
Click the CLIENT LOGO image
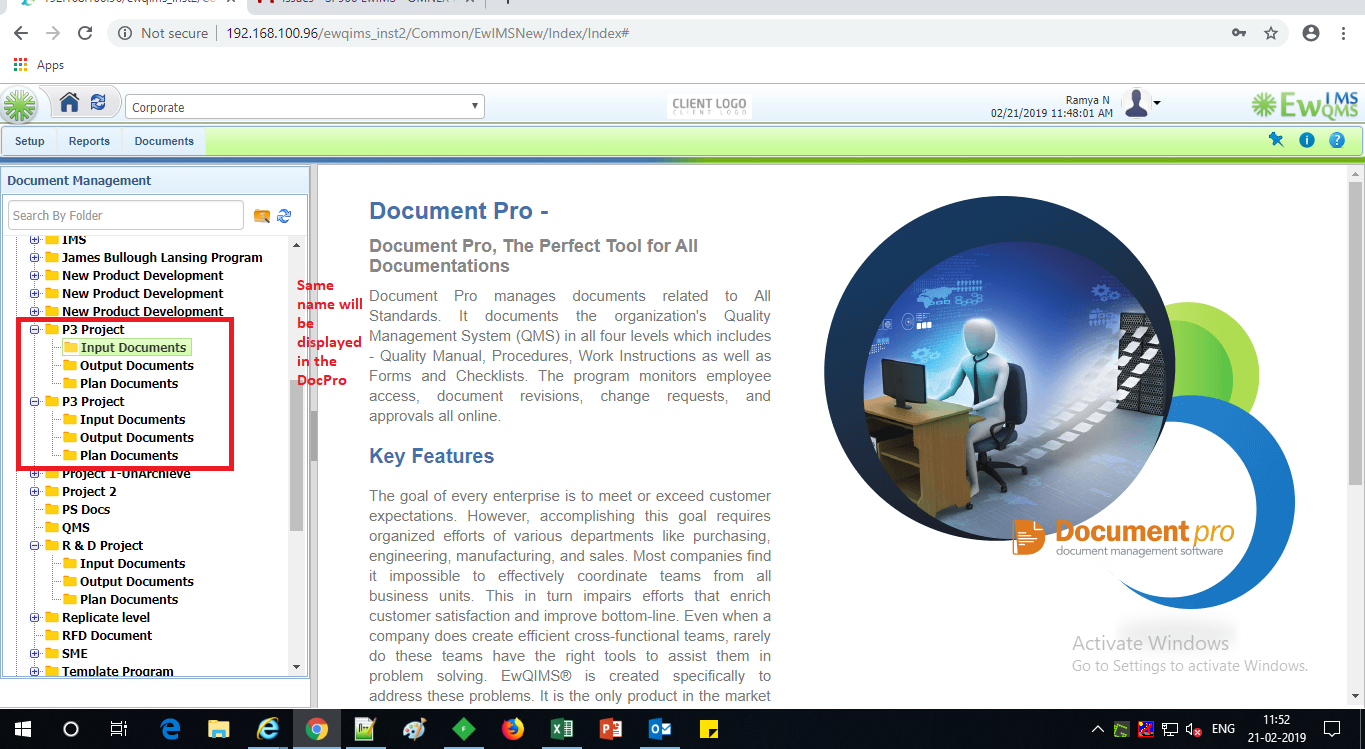click(x=709, y=106)
